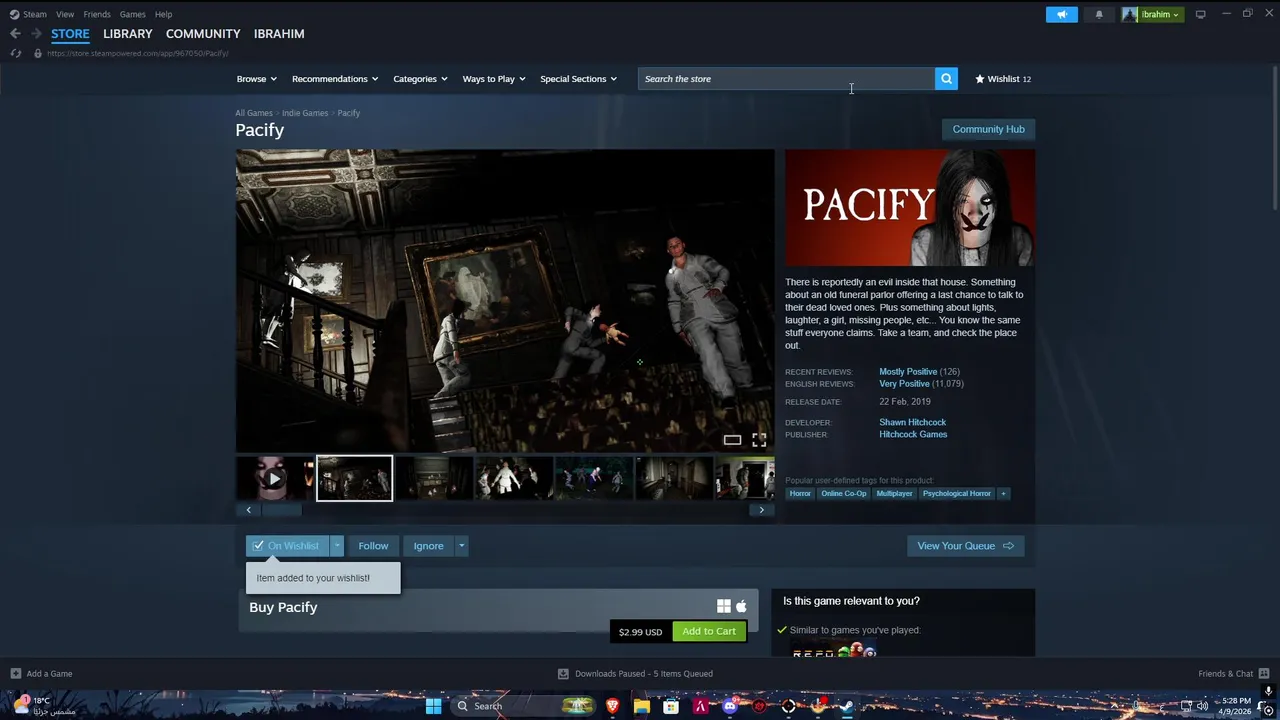Focus the Search the store field

[x=786, y=79]
